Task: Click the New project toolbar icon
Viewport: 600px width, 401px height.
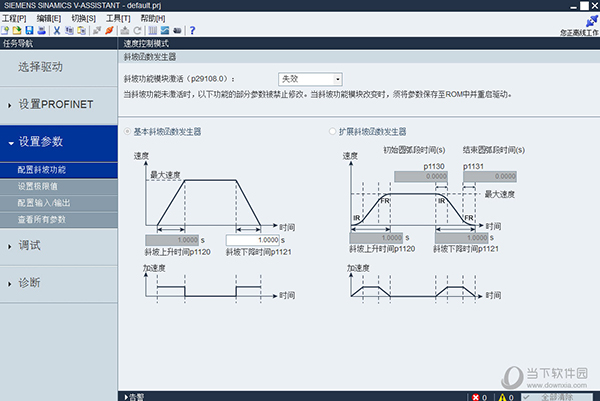Action: tap(5, 31)
